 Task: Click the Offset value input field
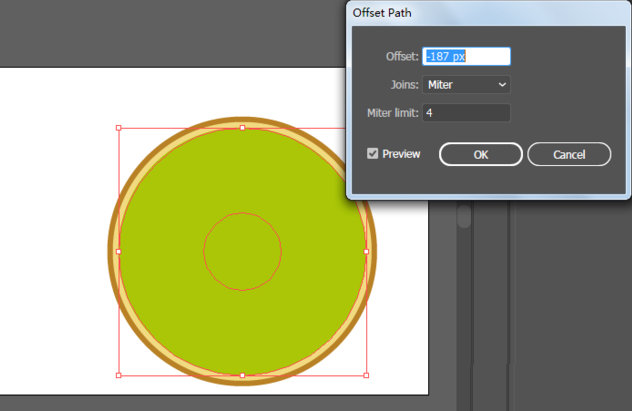point(466,56)
